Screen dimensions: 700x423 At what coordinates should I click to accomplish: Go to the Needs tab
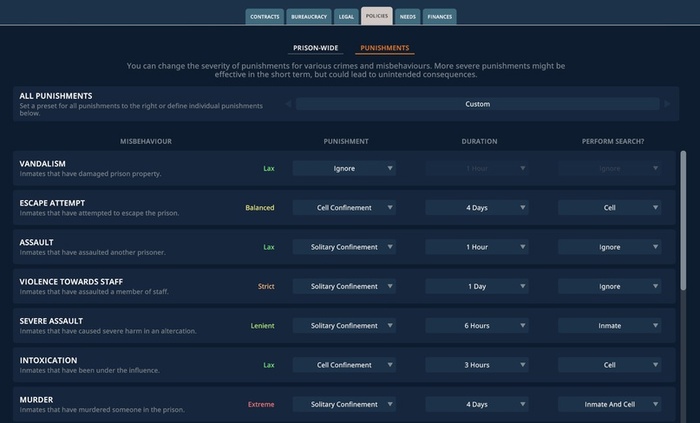point(408,16)
